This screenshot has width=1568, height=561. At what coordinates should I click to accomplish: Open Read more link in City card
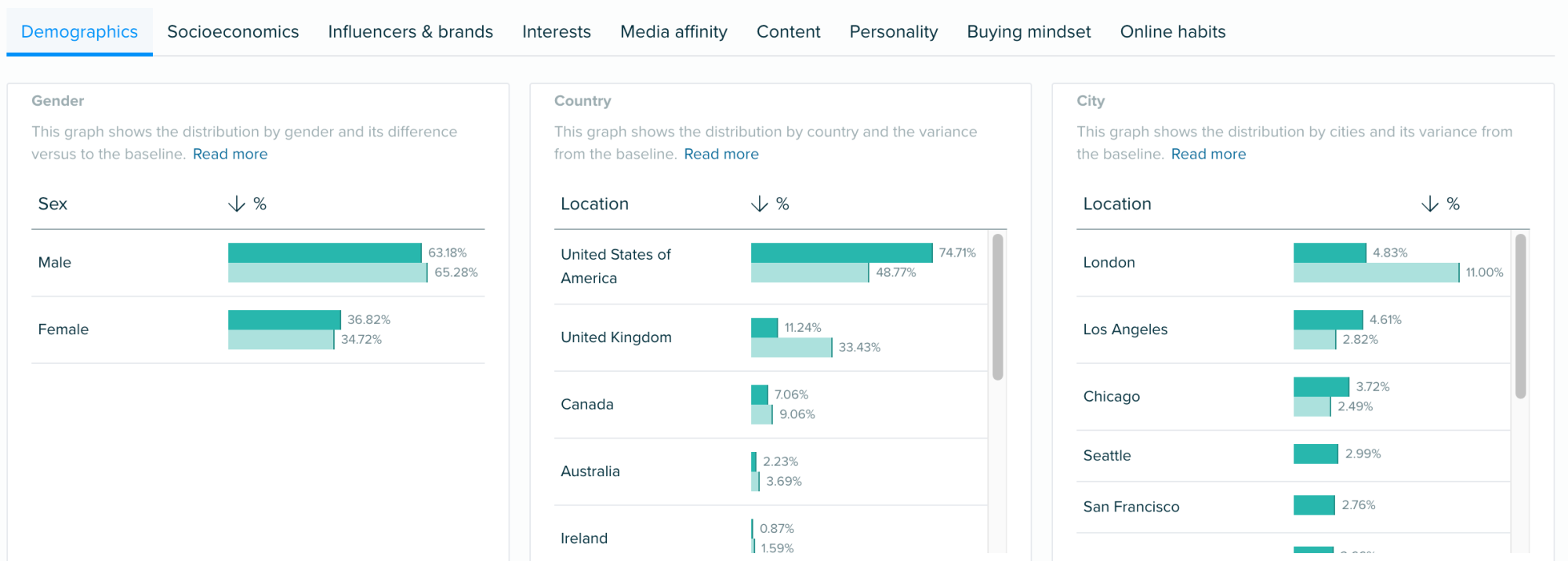coord(1208,155)
